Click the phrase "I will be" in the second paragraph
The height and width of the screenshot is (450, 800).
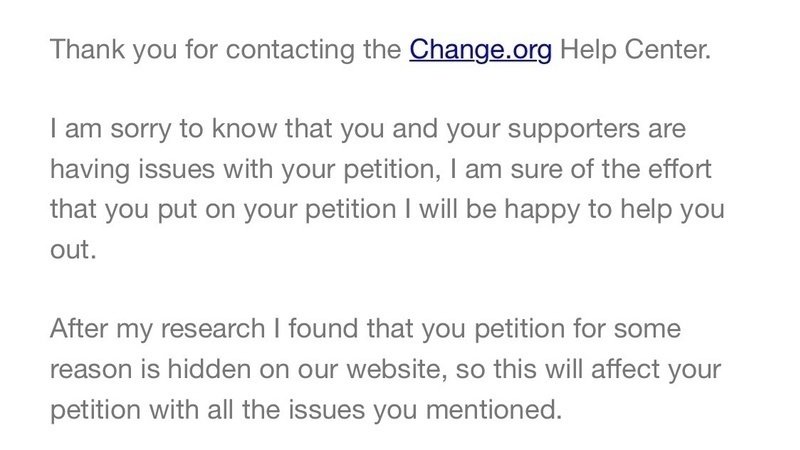[x=456, y=211]
